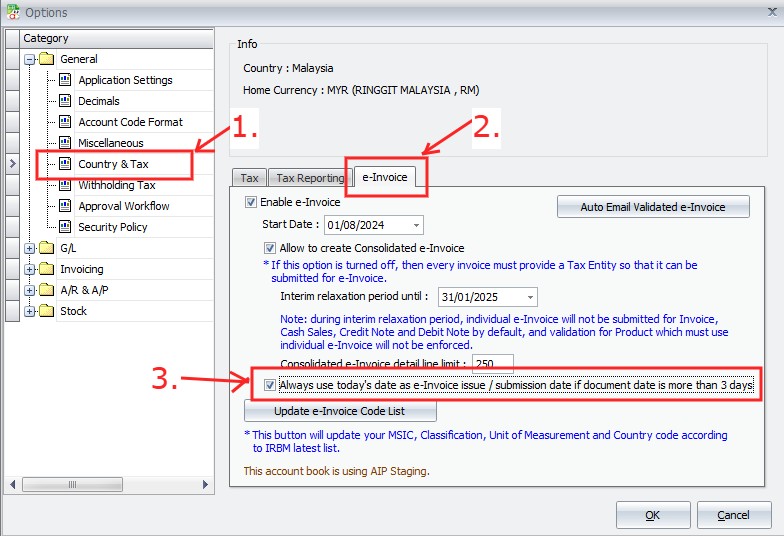Expand the Invoicing category folder
Screen dimensions: 784x536
click(x=30, y=269)
